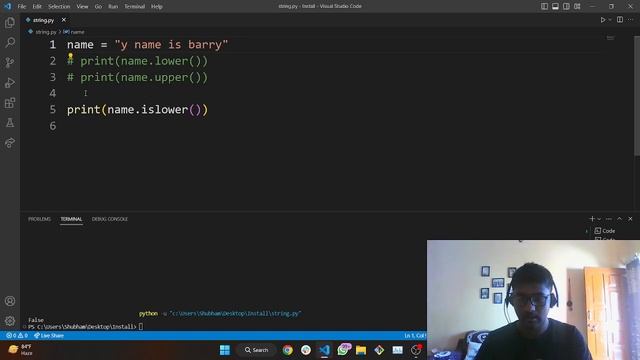The width and height of the screenshot is (640, 360).
Task: Open the Explorer view in activity bar
Action: 10,22
